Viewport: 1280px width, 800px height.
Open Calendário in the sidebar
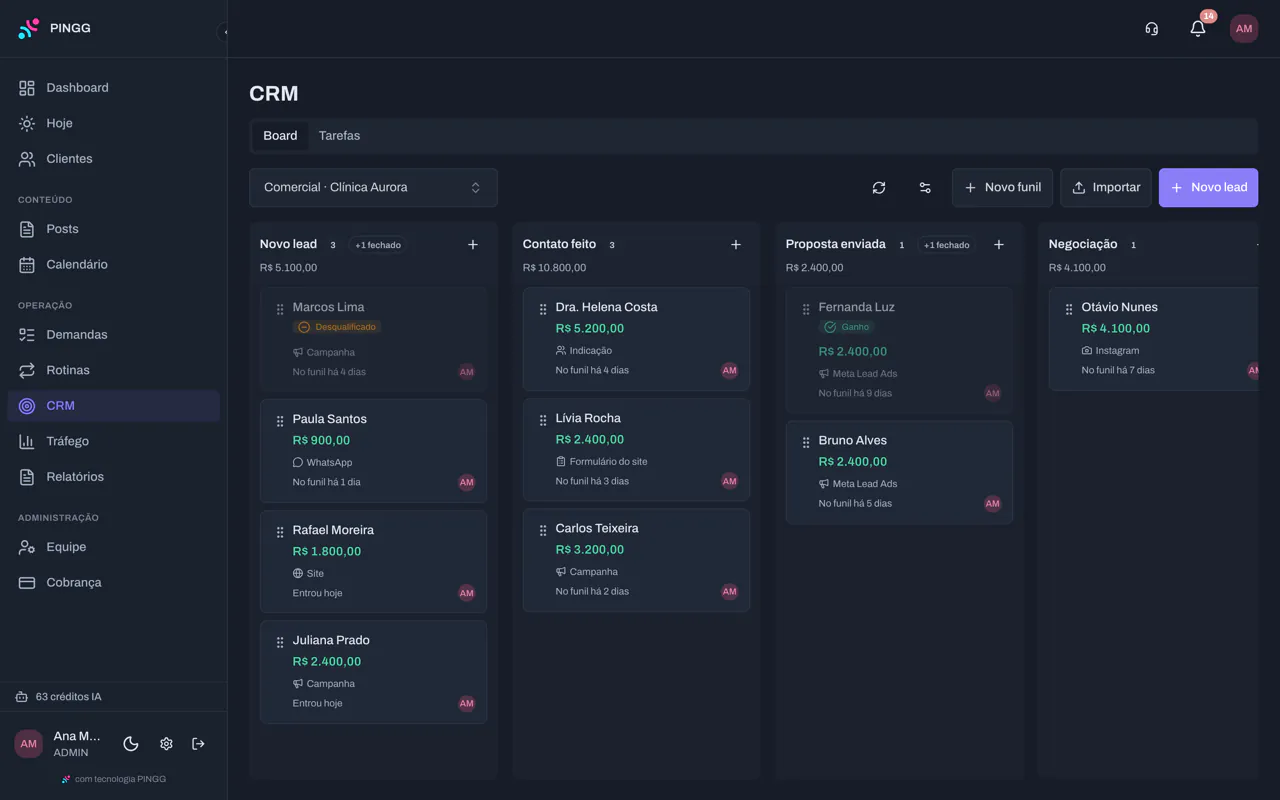pos(114,265)
